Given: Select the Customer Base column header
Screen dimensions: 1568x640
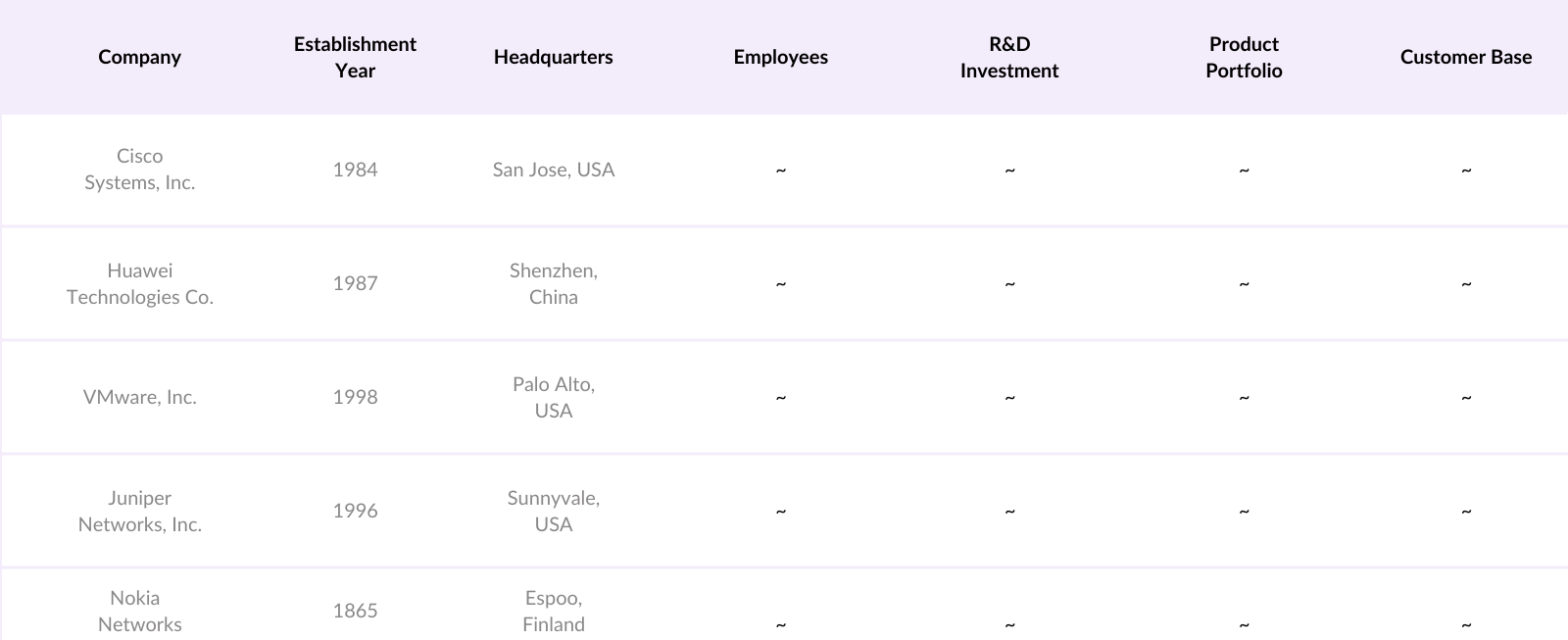Looking at the screenshot, I should 1465,57.
